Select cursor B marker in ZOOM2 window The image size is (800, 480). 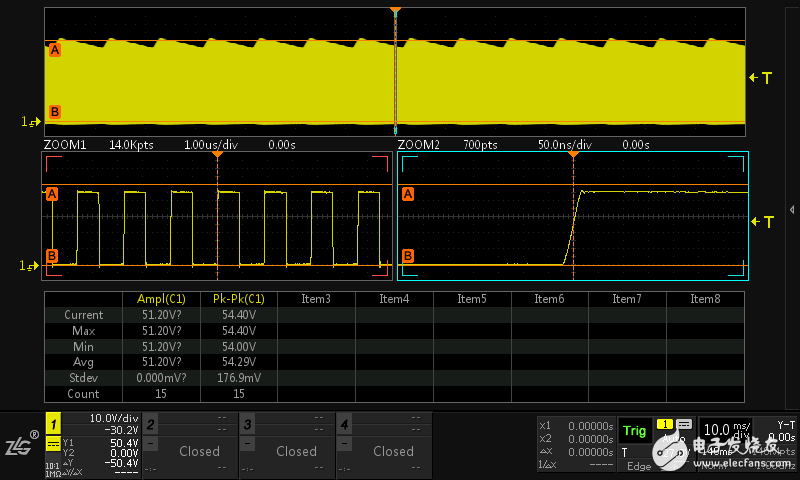click(407, 255)
